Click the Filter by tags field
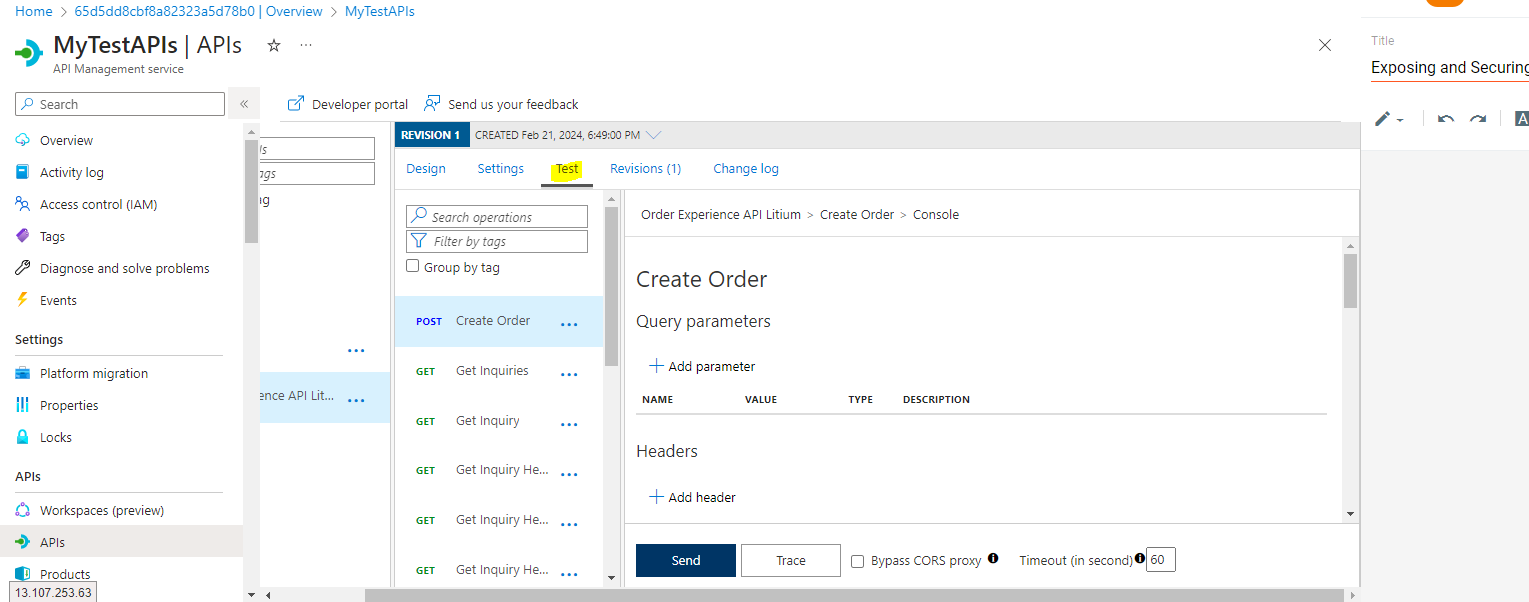The image size is (1529, 602). (497, 241)
